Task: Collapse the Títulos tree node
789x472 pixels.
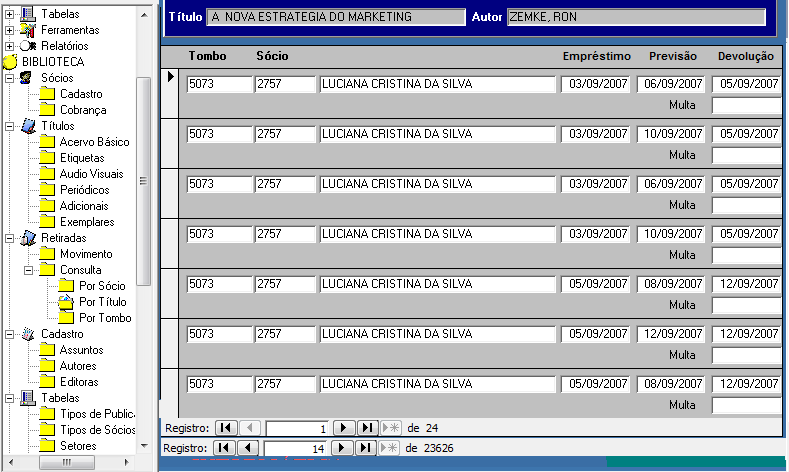Action: pos(9,126)
